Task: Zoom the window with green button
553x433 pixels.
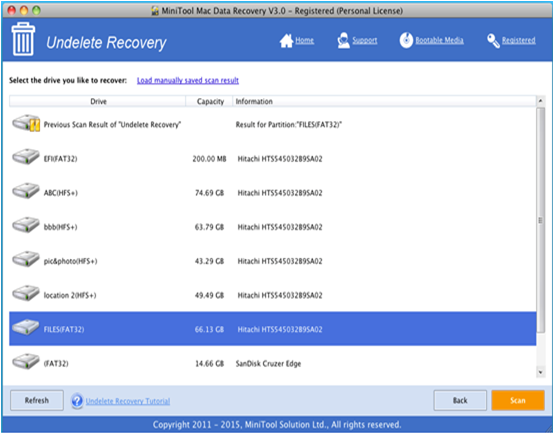Action: click(x=36, y=11)
